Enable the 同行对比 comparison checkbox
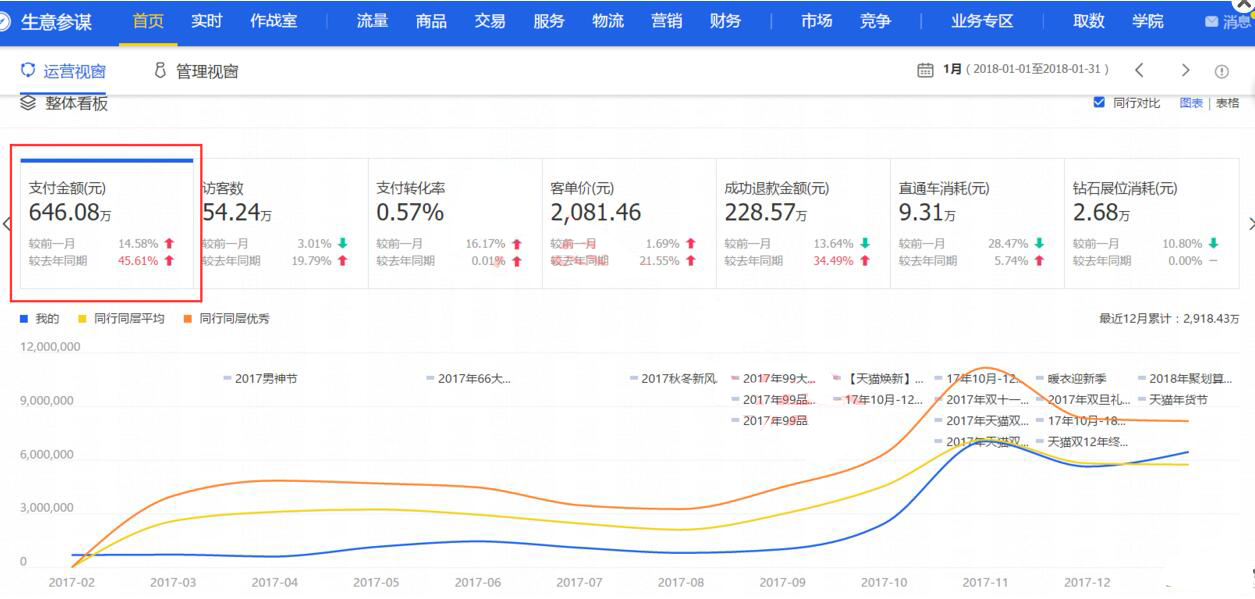The image size is (1255, 599). [1097, 103]
